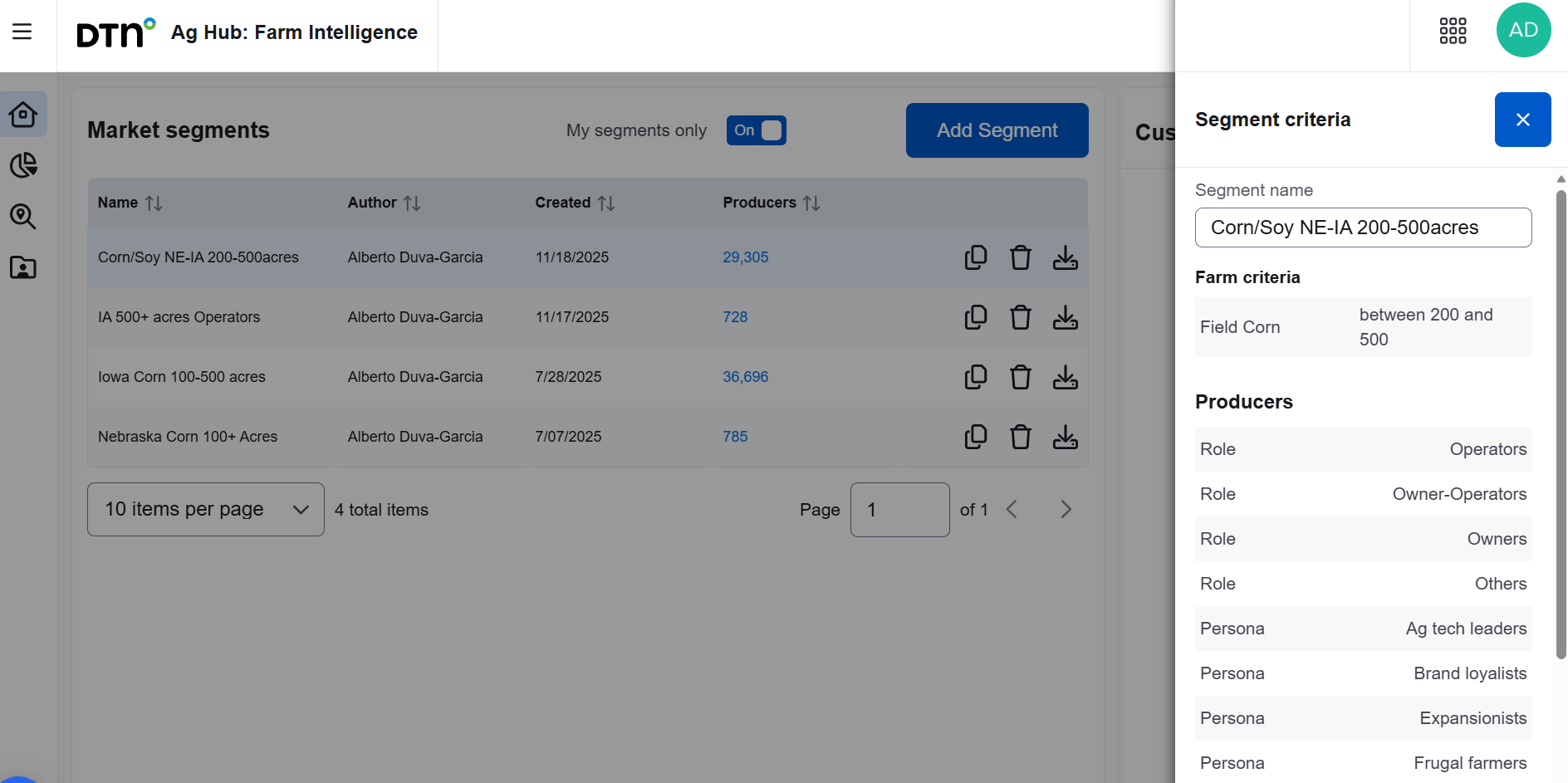Copy the Corn/Soy NE-IA 200-500acres segment

click(x=976, y=257)
